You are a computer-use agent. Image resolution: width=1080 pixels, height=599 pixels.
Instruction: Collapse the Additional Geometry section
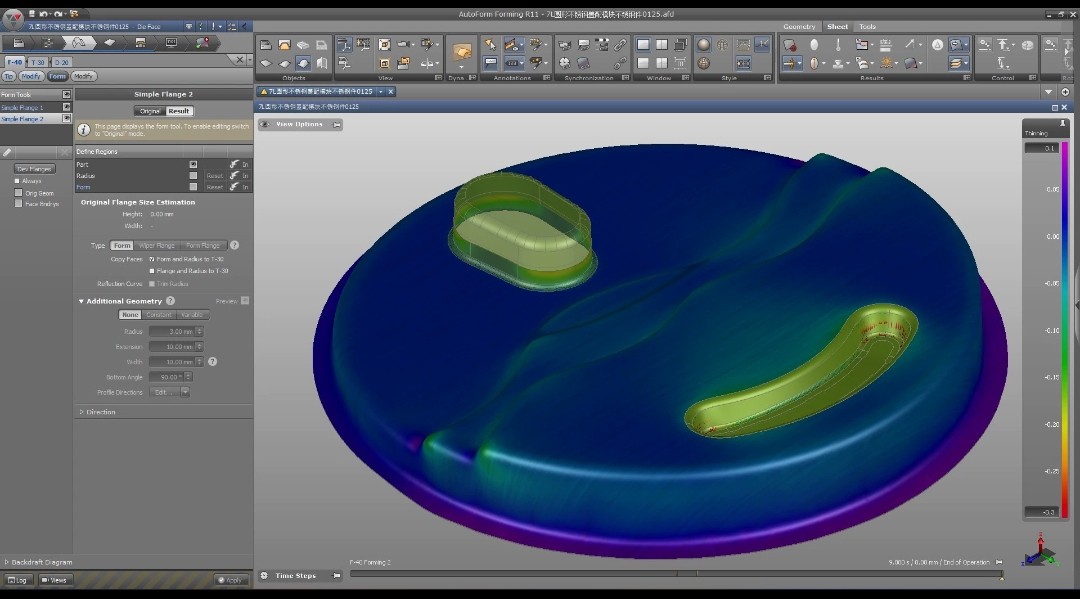pos(81,302)
